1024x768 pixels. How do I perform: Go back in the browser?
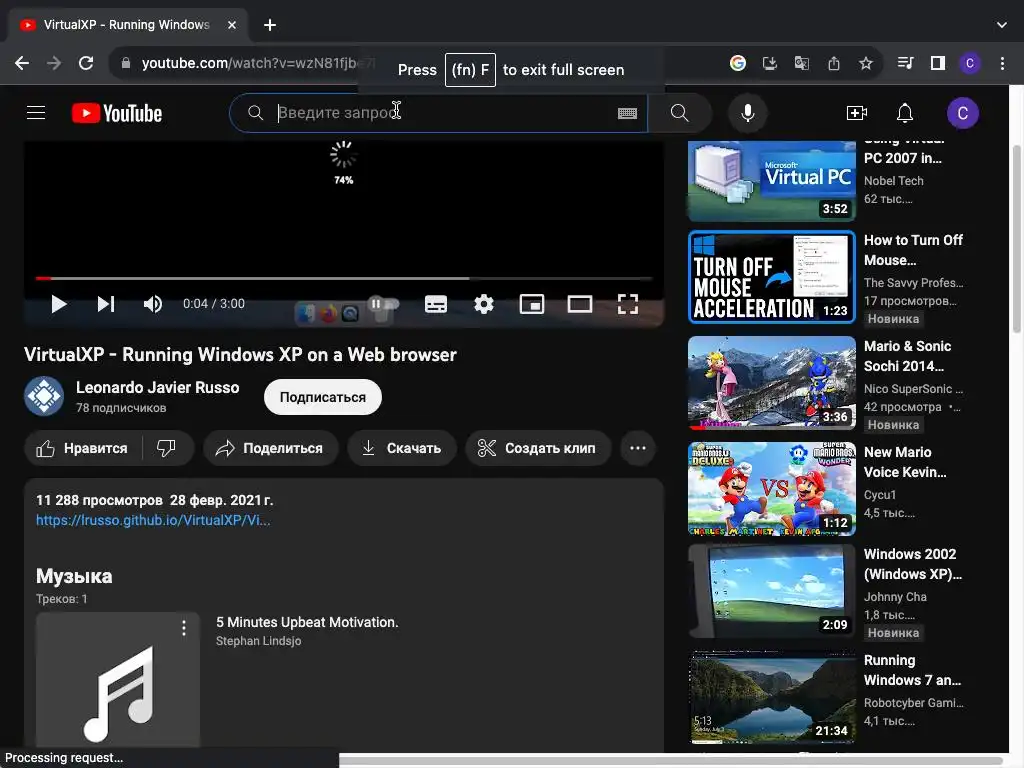pos(22,63)
